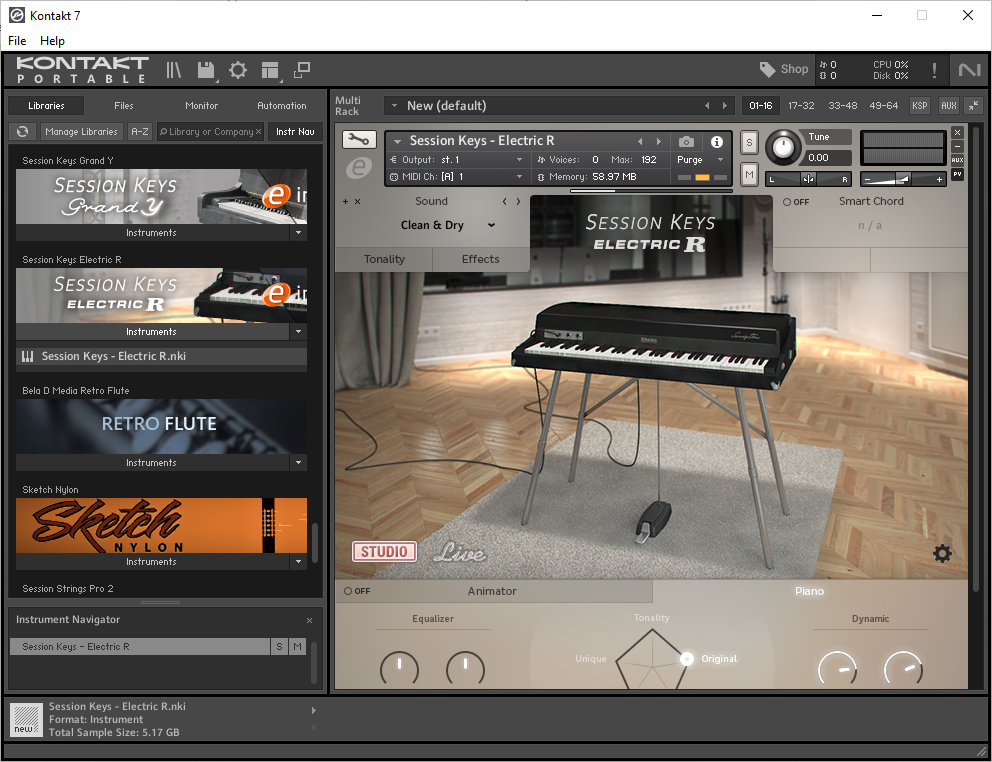
Task: Adjust the Tune knob
Action: [783, 148]
